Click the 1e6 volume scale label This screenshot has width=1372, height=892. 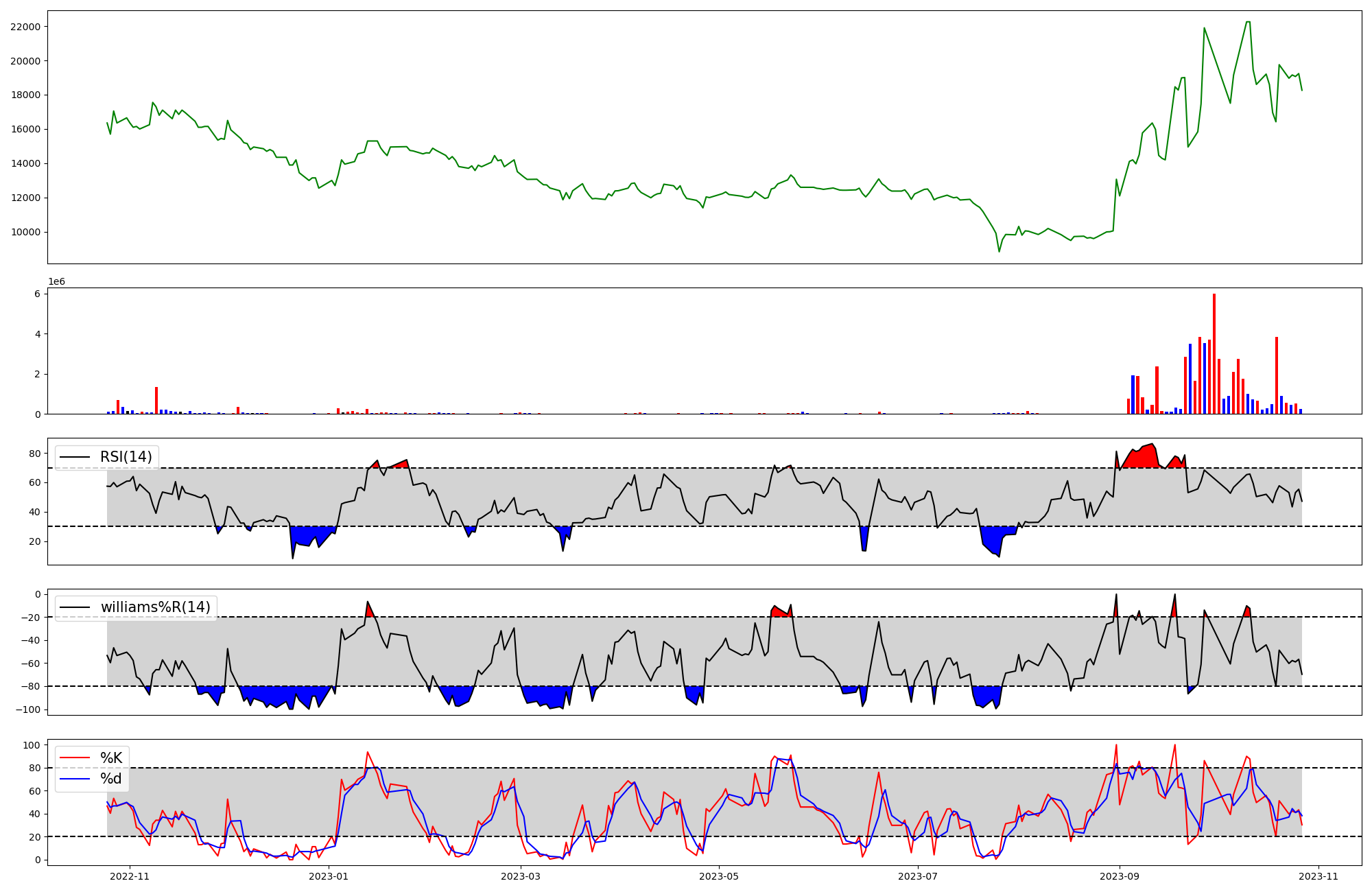[x=56, y=282]
